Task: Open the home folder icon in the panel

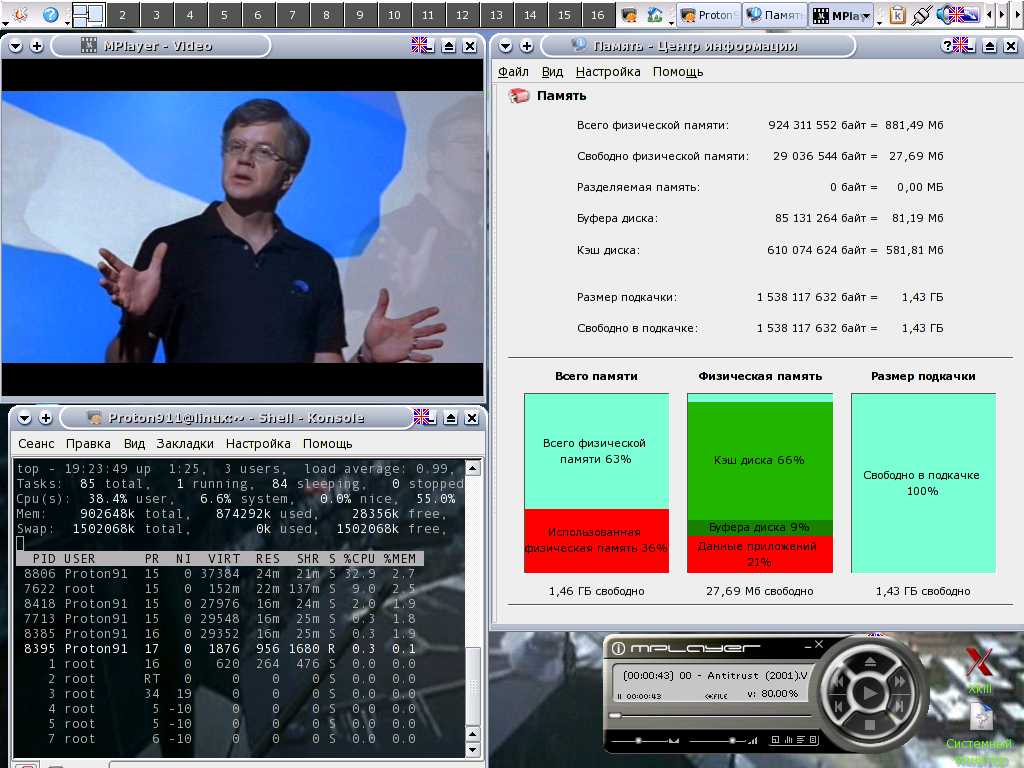Action: (654, 14)
